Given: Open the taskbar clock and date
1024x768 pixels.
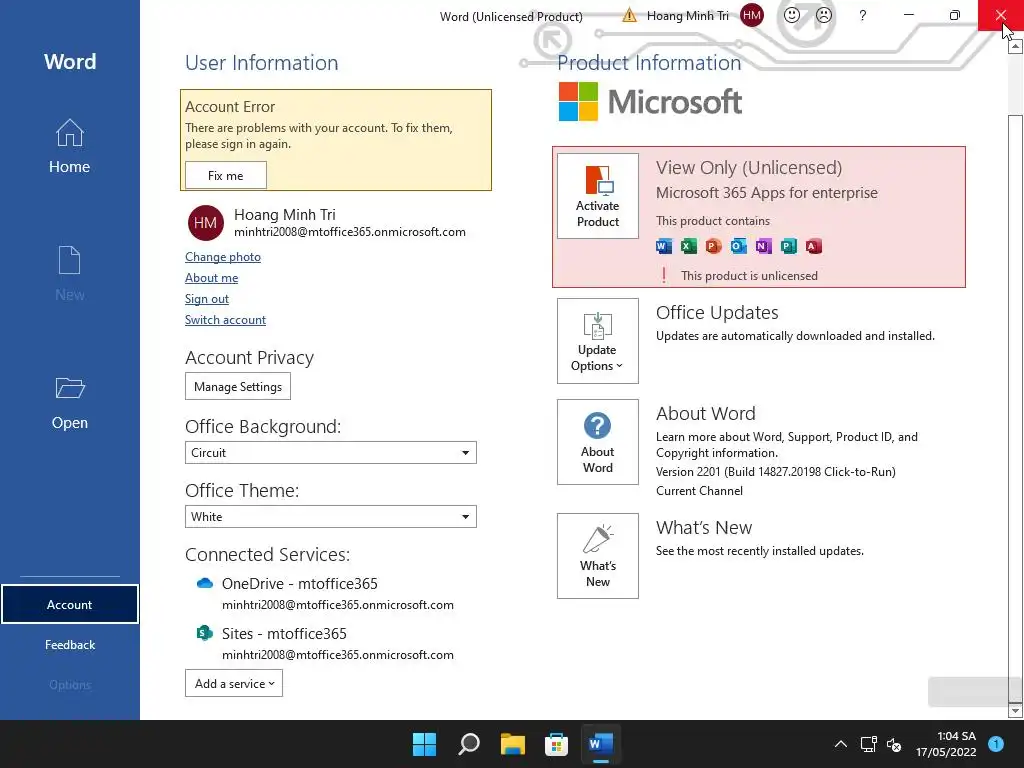Looking at the screenshot, I should click(x=946, y=744).
